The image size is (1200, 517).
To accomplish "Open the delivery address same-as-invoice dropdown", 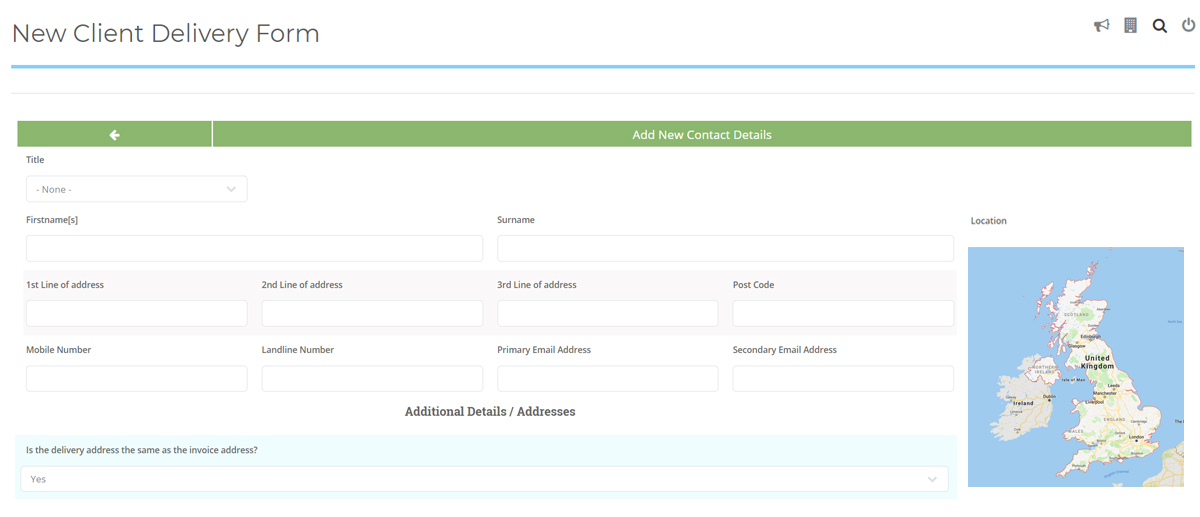I will point(484,479).
